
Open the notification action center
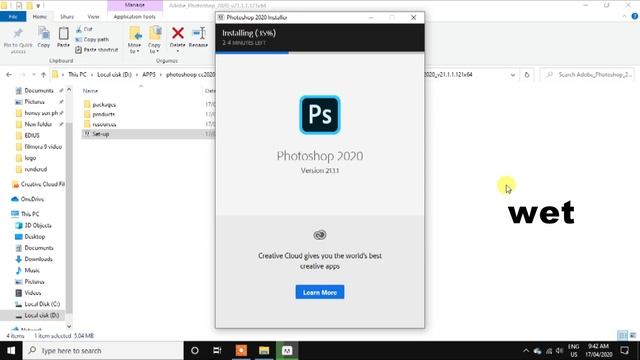[624, 351]
